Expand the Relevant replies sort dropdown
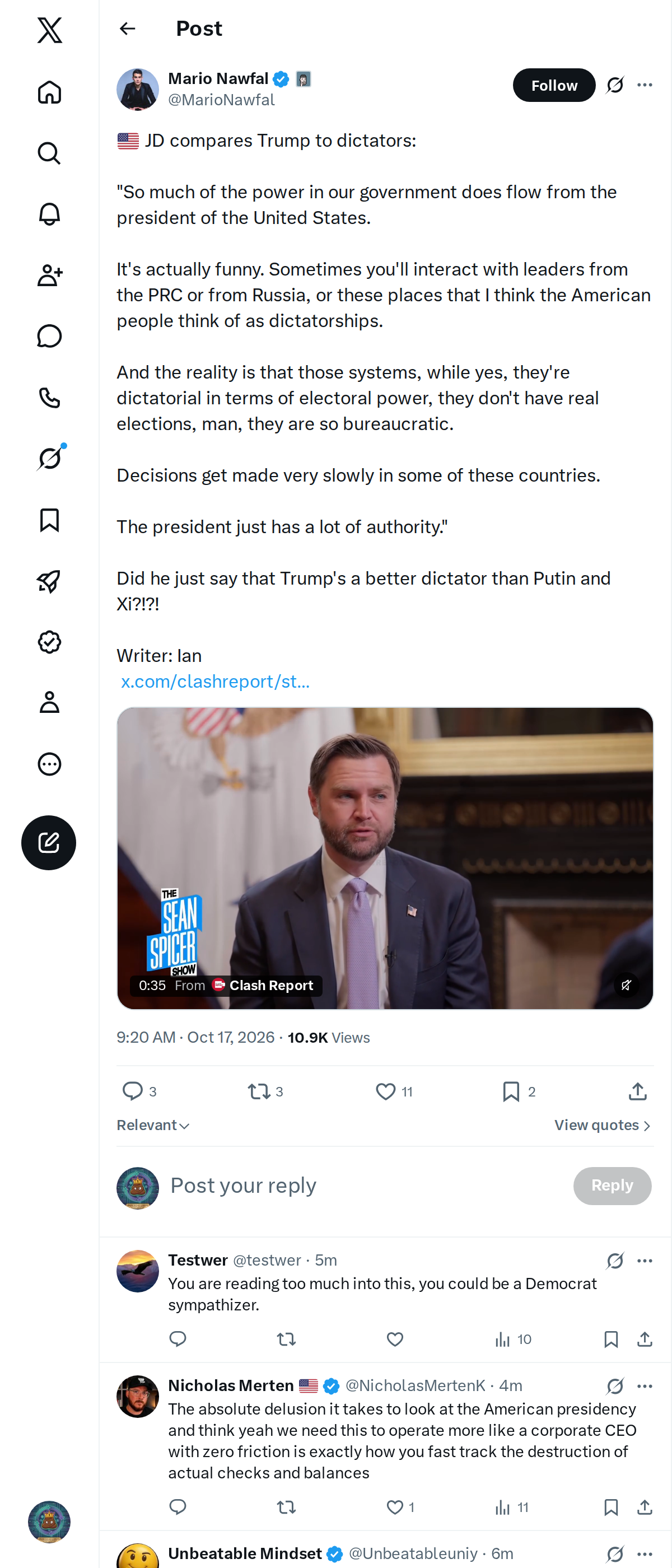The height and width of the screenshot is (1568, 672). click(153, 1125)
